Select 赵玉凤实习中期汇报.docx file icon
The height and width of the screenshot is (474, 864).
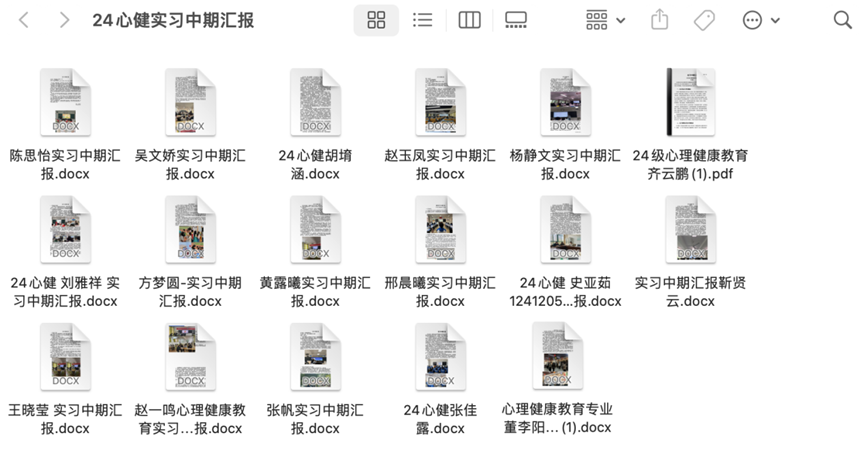(441, 102)
